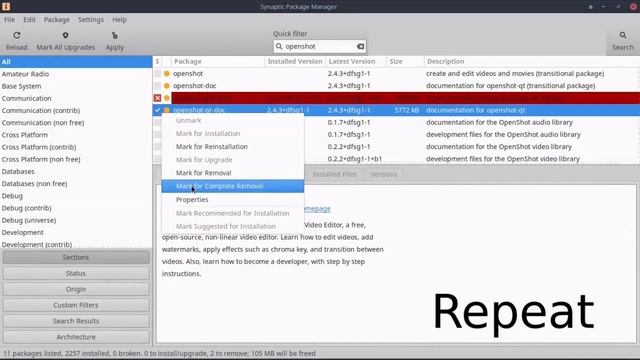This screenshot has height=360, width=640.
Task: Click the Custom Filters button
Action: tap(76, 305)
